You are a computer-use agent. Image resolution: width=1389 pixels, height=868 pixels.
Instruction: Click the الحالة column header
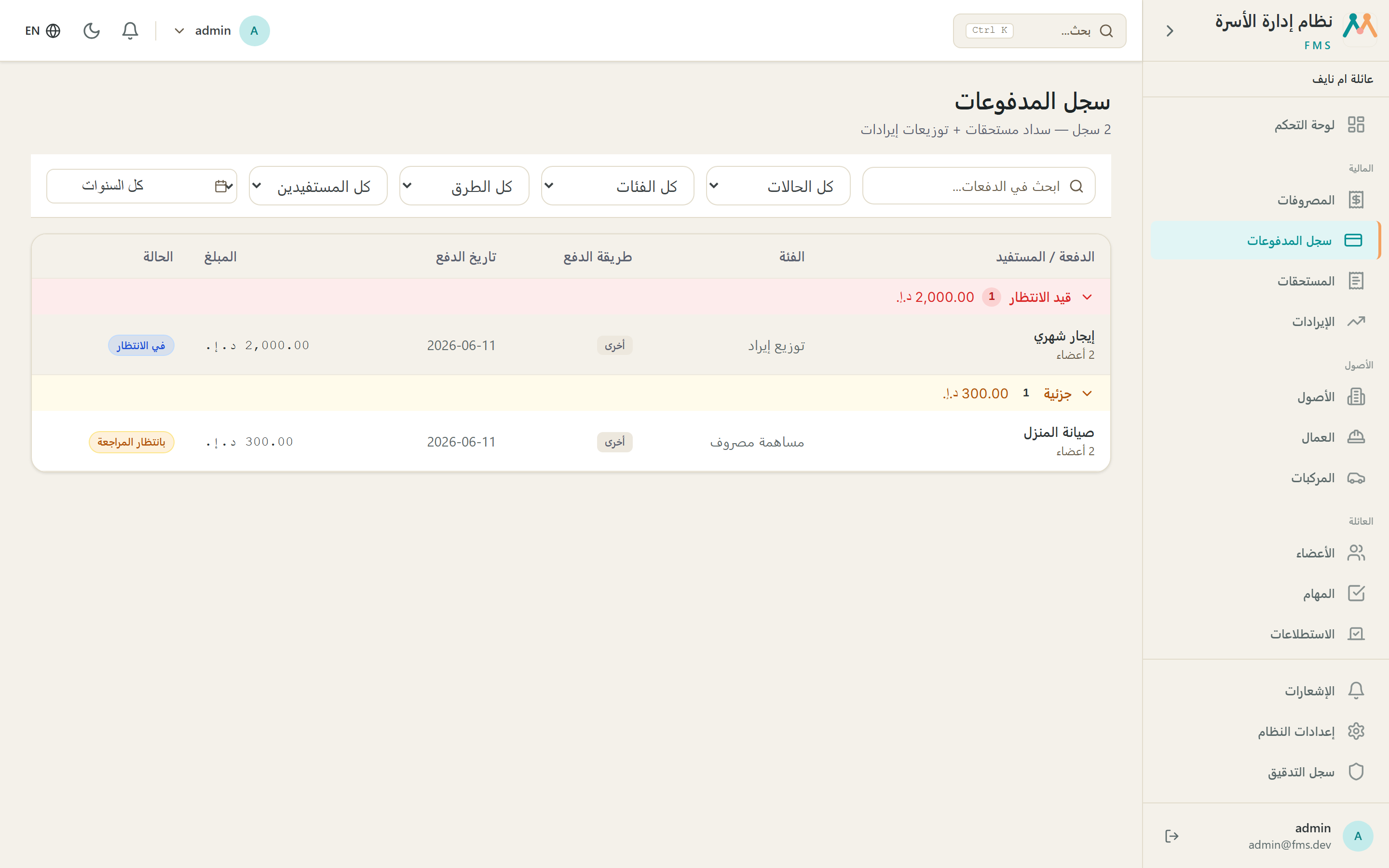point(158,257)
